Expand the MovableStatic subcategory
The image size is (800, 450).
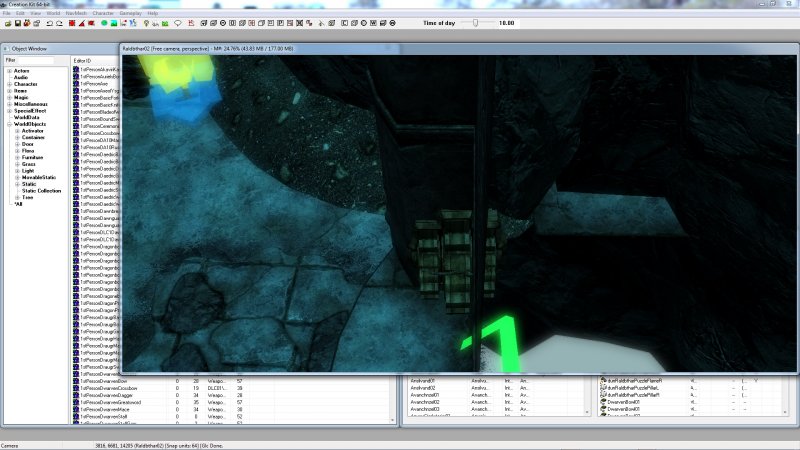point(17,177)
